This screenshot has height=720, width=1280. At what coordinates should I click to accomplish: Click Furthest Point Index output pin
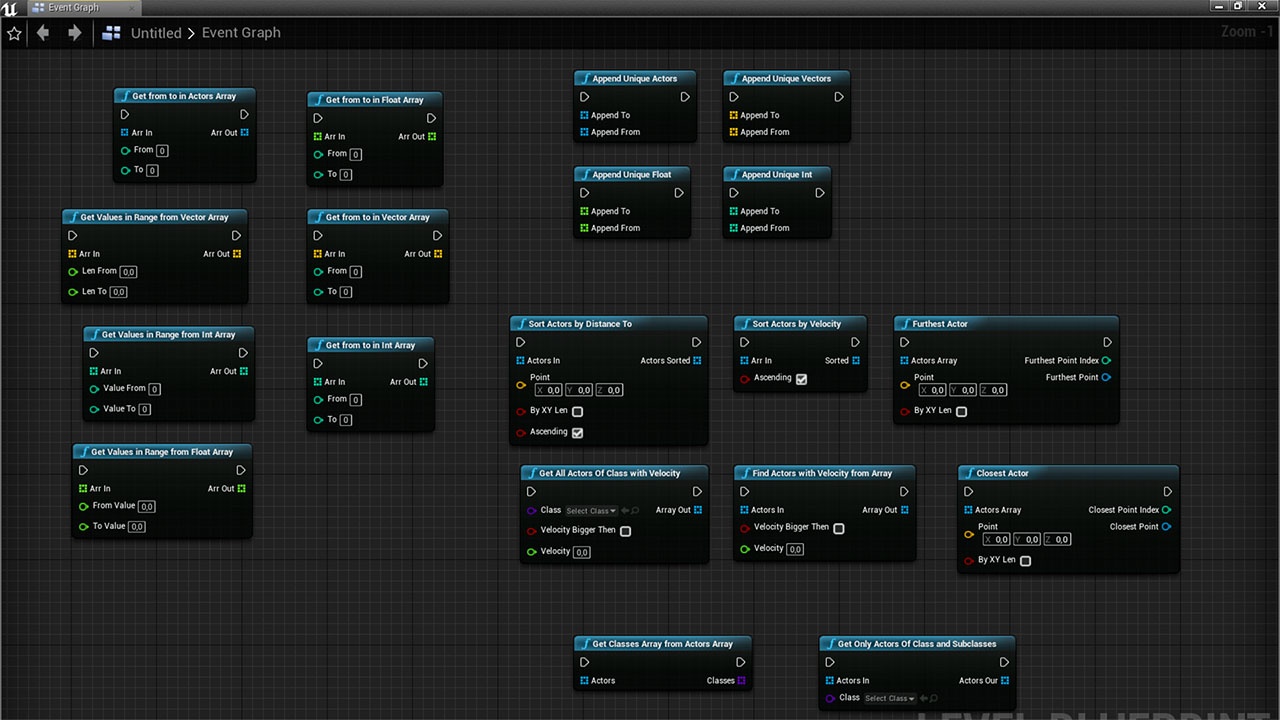tap(1106, 360)
